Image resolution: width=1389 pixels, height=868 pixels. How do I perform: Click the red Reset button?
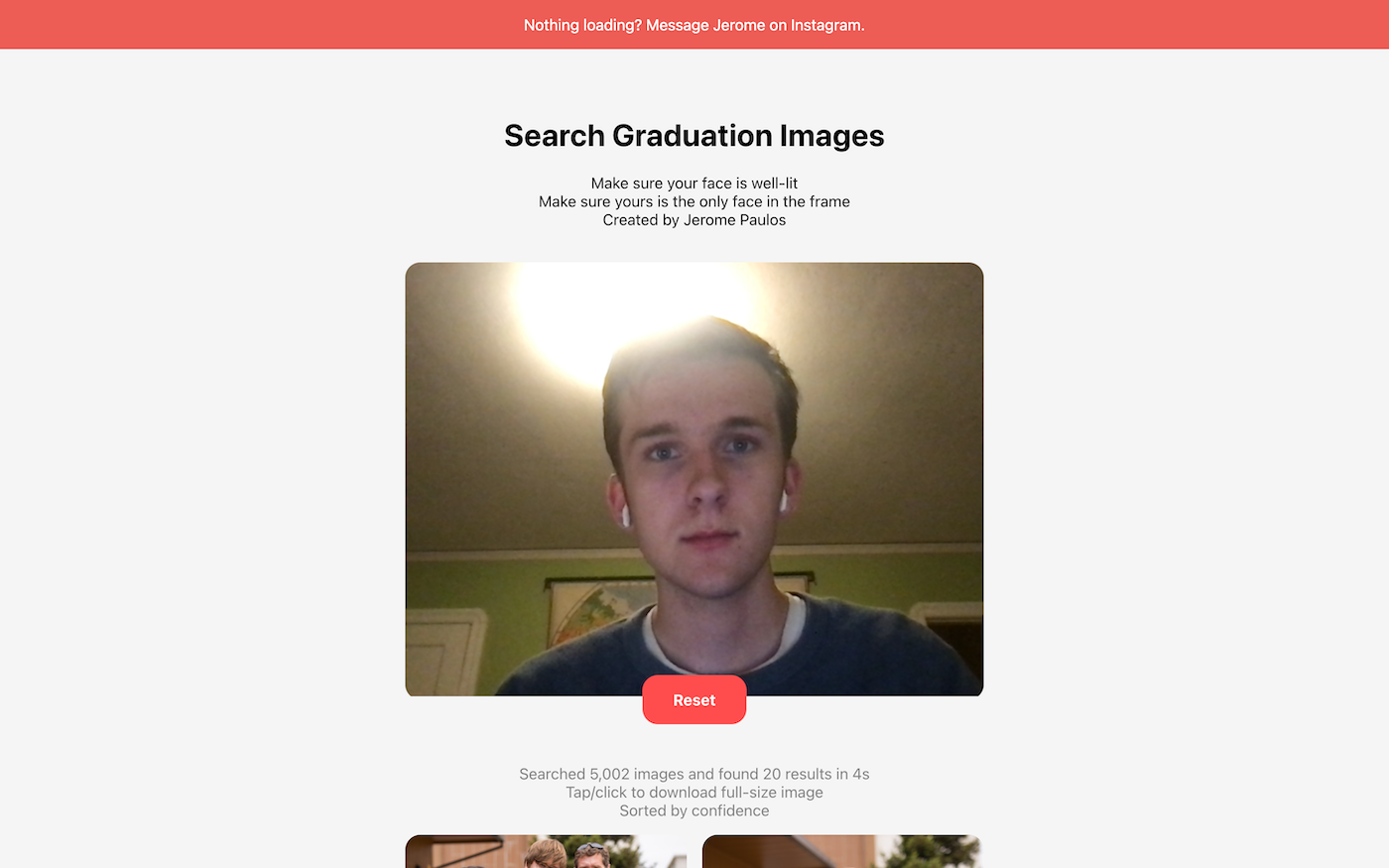point(694,699)
